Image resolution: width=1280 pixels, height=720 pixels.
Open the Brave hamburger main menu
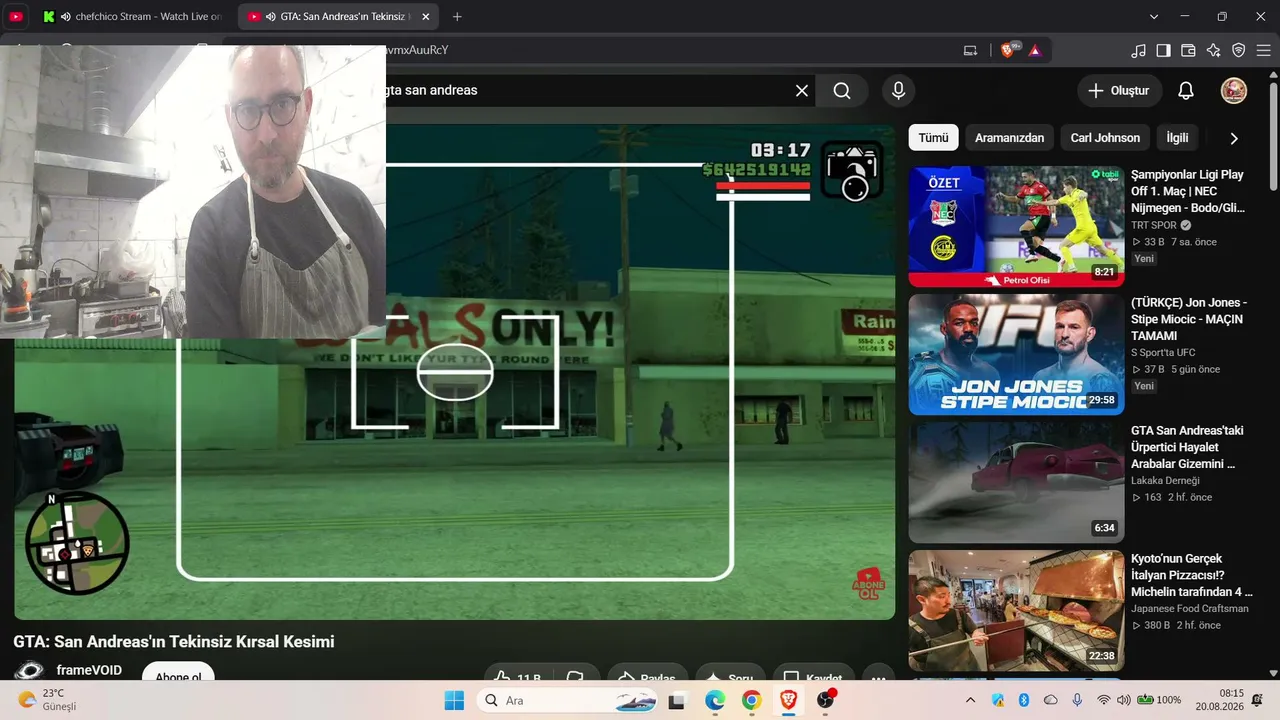tap(1263, 50)
